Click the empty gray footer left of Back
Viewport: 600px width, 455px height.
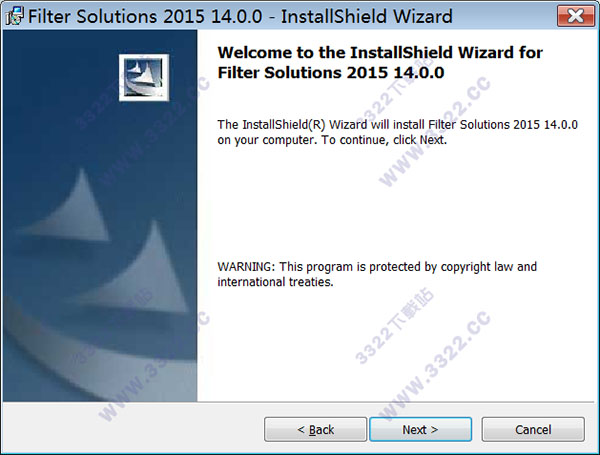click(x=132, y=429)
